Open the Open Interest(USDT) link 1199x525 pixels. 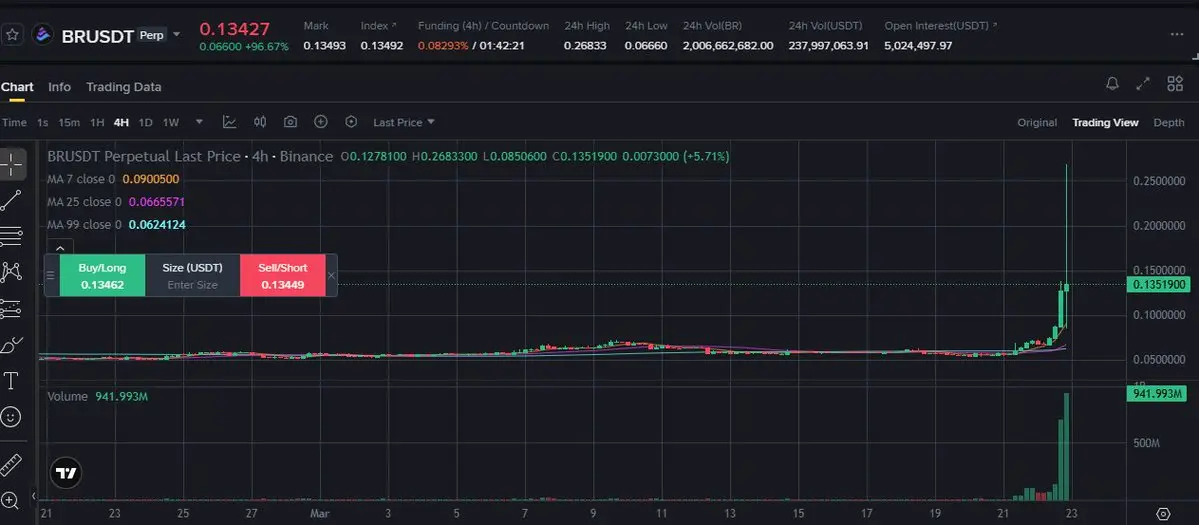tap(941, 26)
